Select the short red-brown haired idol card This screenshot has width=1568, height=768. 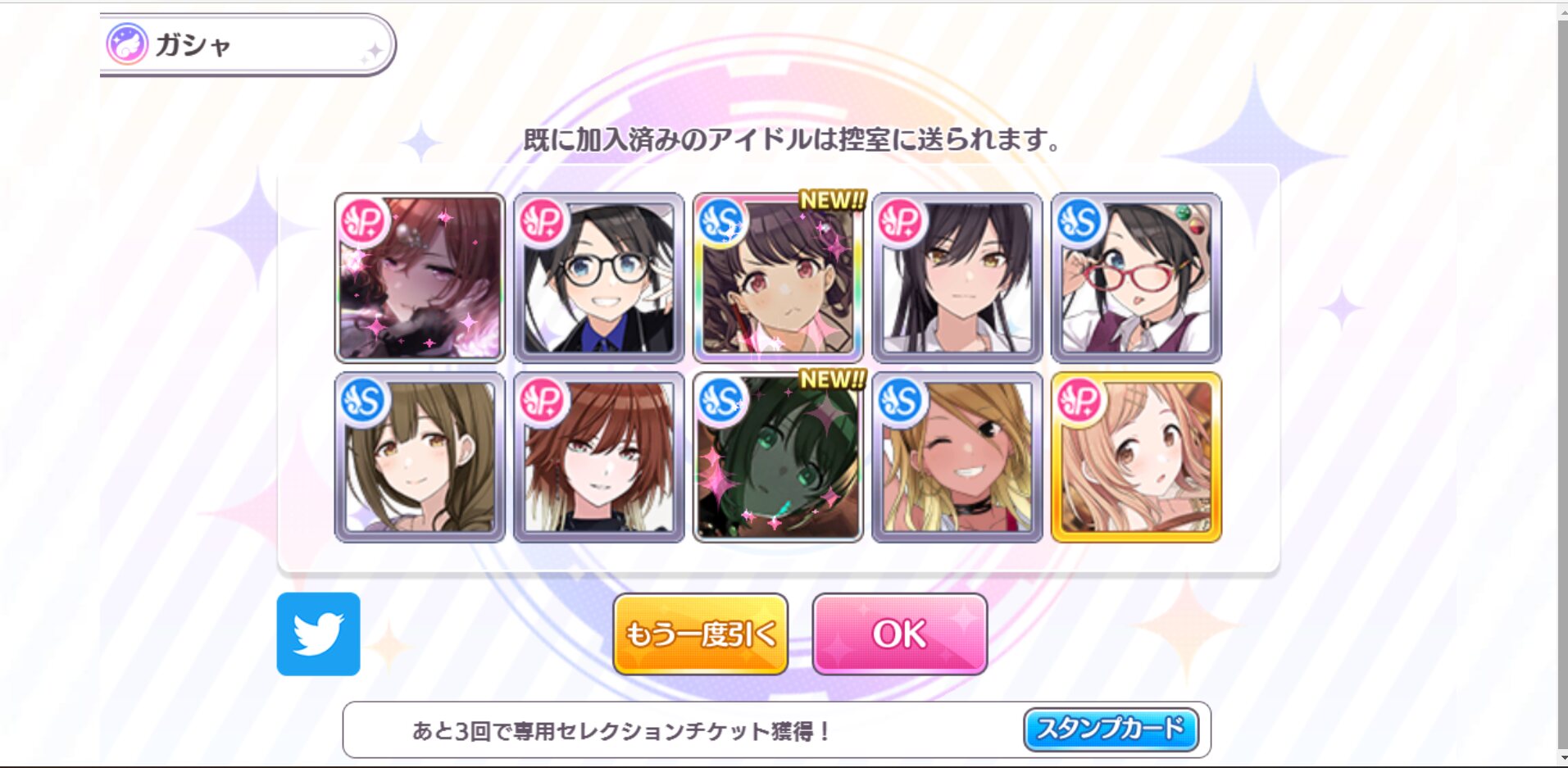pos(598,457)
